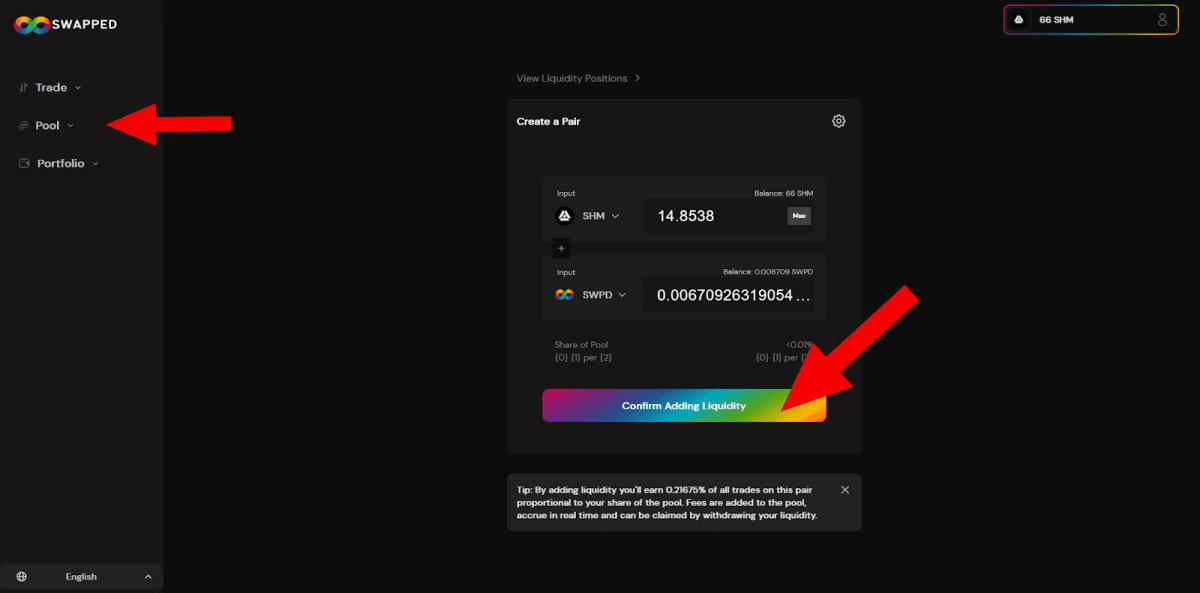Click the SWPD rainbow token icon
The image size is (1200, 593).
tap(563, 294)
